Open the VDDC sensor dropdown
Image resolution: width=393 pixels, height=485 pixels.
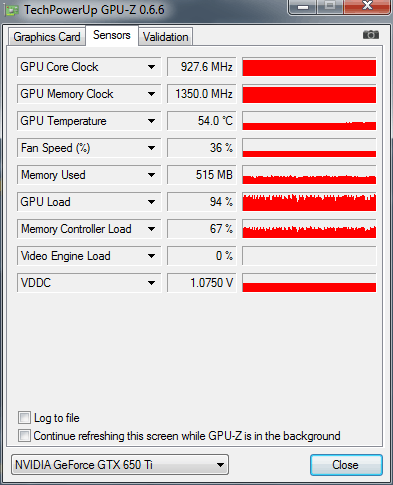pos(152,283)
